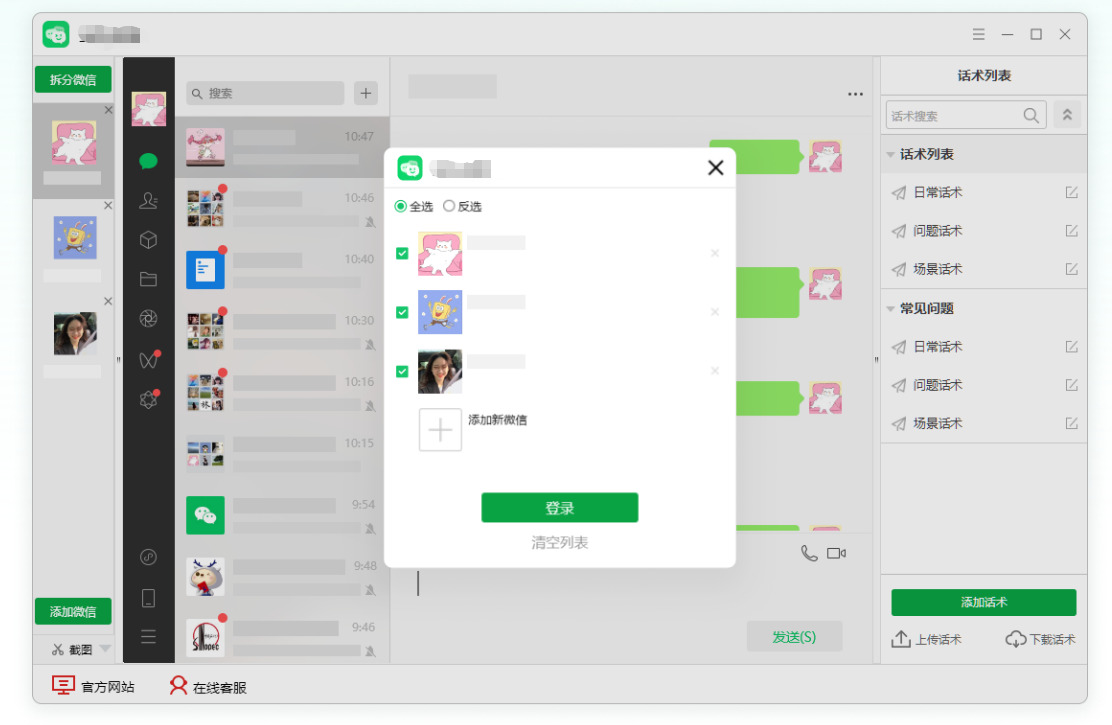1112x725 pixels.
Task: Uncheck the woman photo account checkbox
Action: pyautogui.click(x=402, y=371)
